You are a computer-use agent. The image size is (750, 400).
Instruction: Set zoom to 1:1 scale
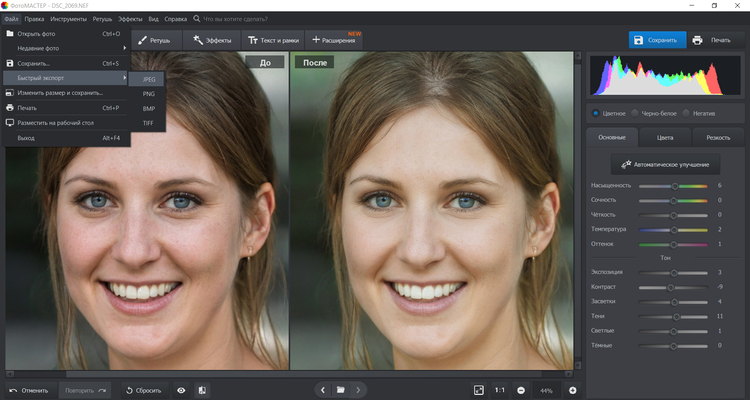point(500,389)
